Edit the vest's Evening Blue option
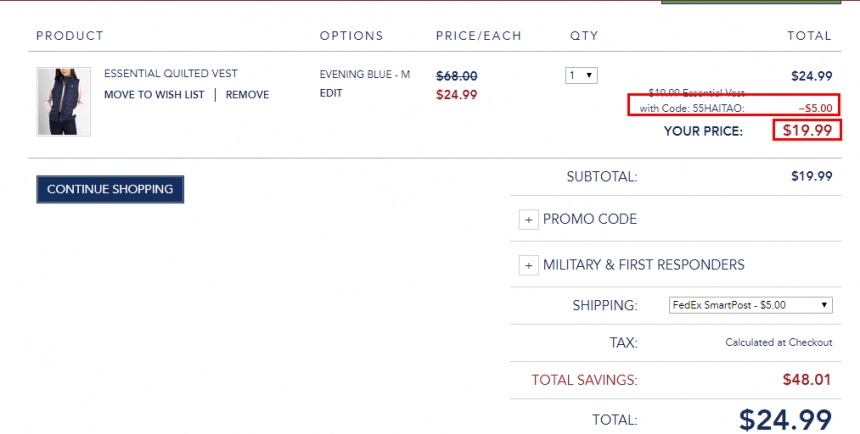 (331, 93)
